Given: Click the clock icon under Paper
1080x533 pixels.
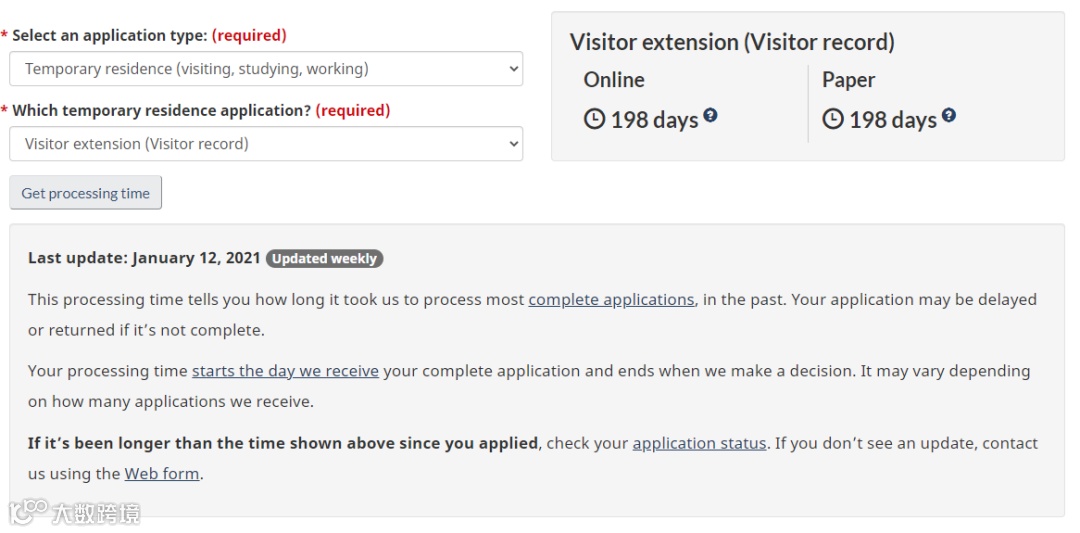Looking at the screenshot, I should pyautogui.click(x=833, y=120).
